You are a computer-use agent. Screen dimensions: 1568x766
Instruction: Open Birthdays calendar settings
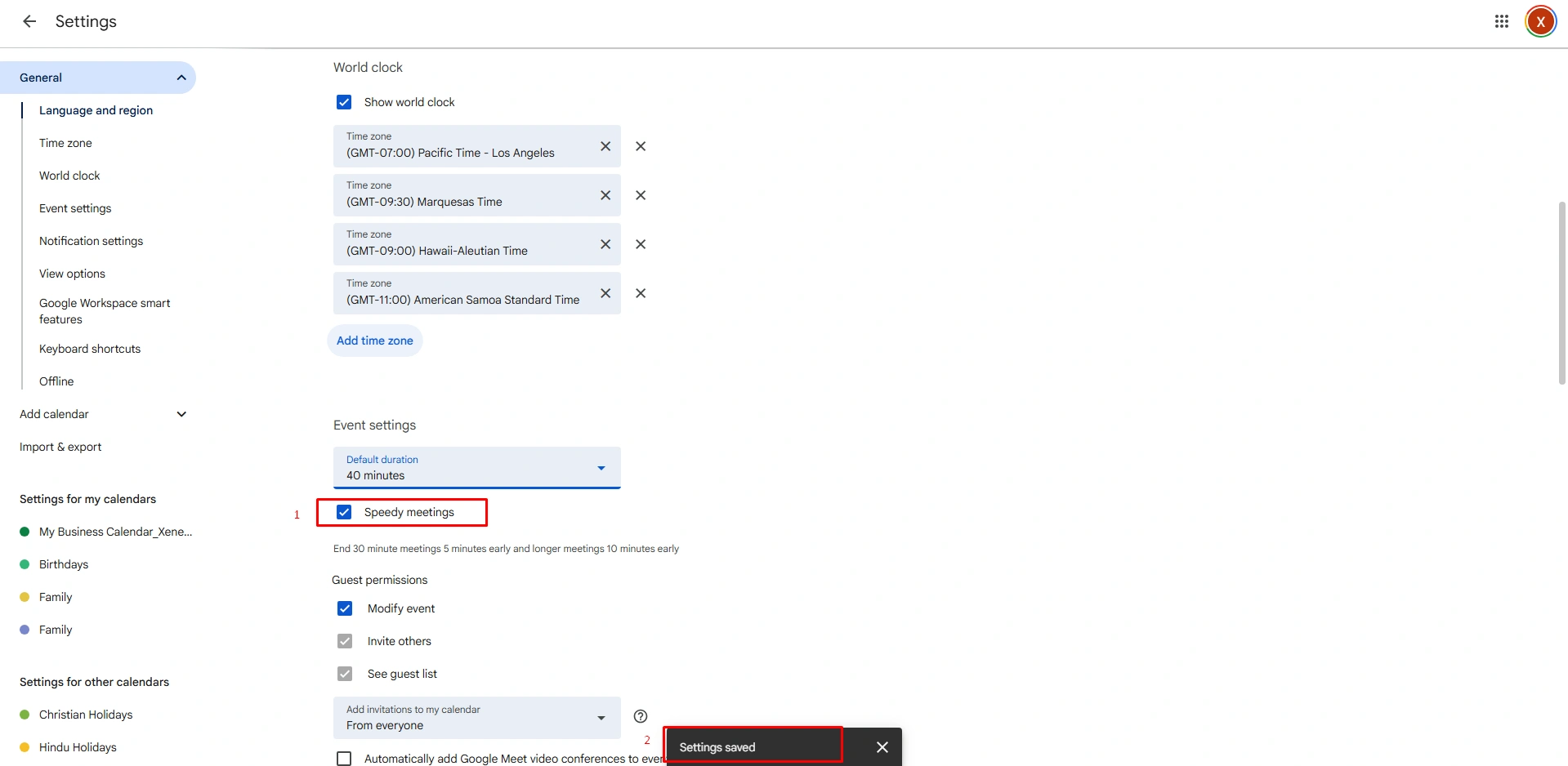pos(64,564)
